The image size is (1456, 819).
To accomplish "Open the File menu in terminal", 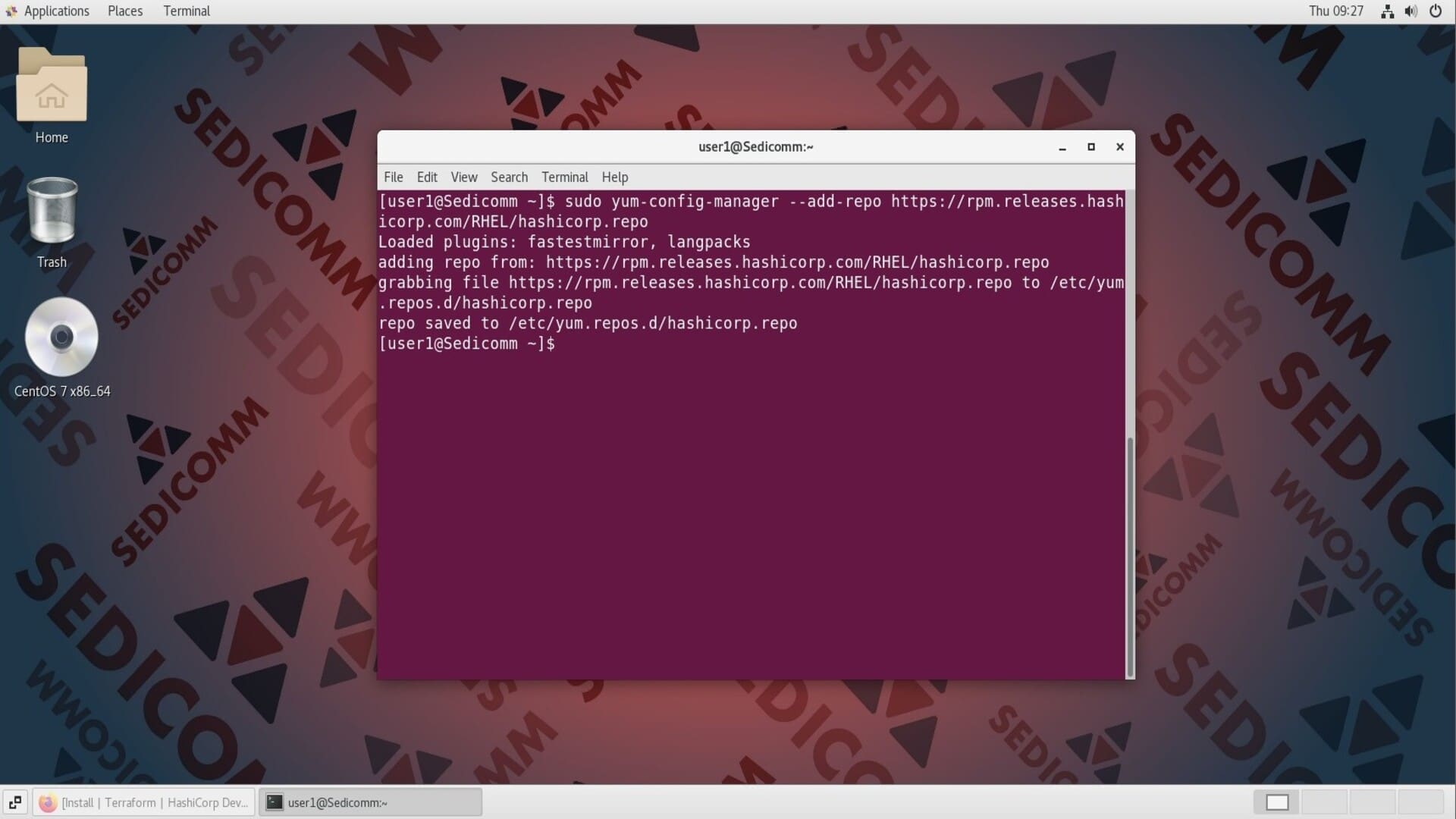I will pyautogui.click(x=393, y=177).
